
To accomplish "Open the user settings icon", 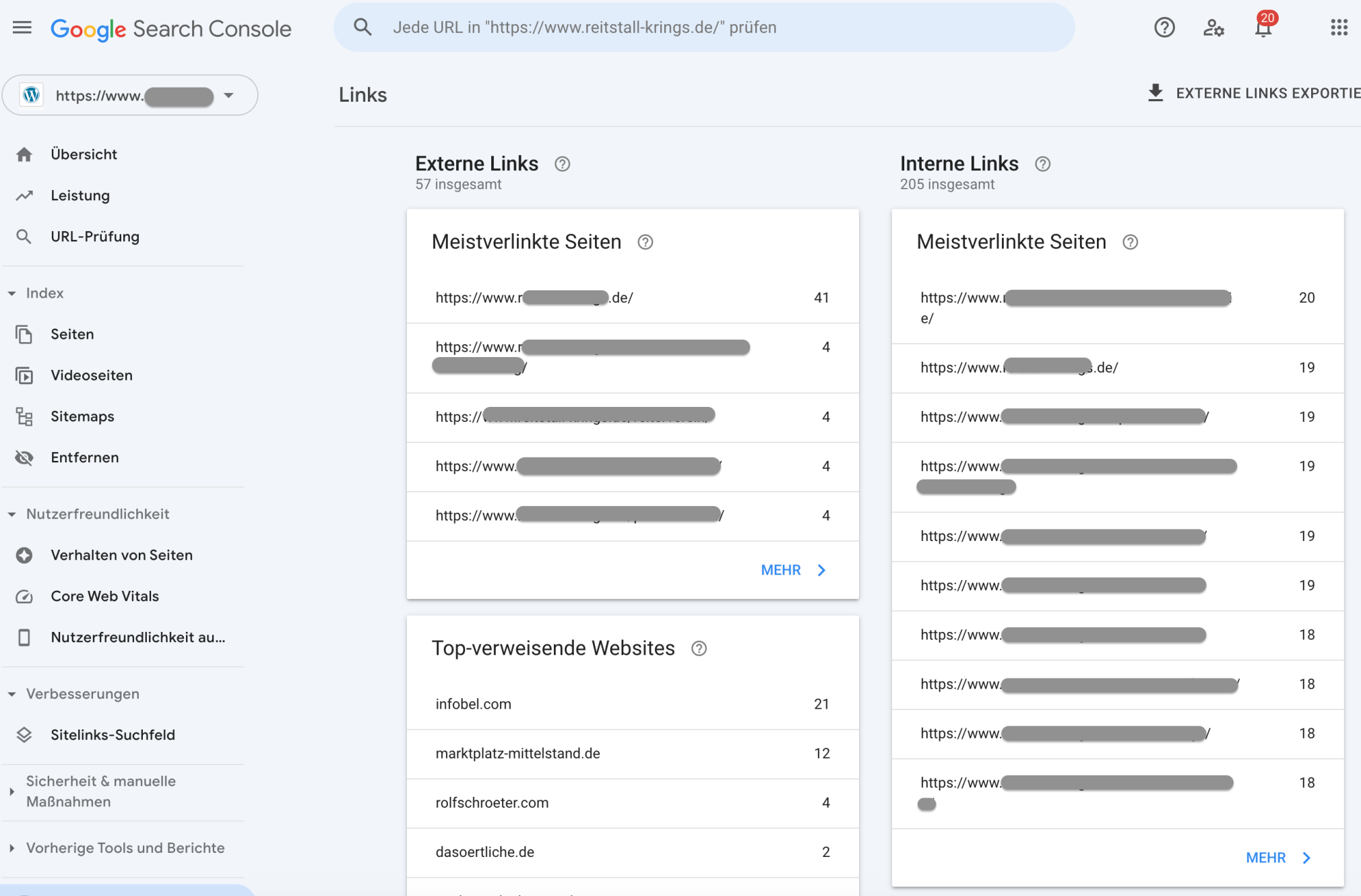I will pos(1213,28).
